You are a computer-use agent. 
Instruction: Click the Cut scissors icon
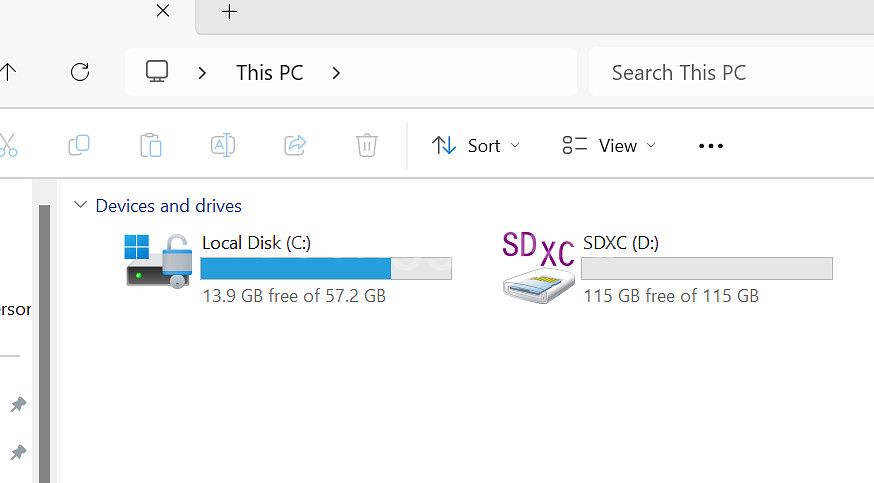[8, 145]
